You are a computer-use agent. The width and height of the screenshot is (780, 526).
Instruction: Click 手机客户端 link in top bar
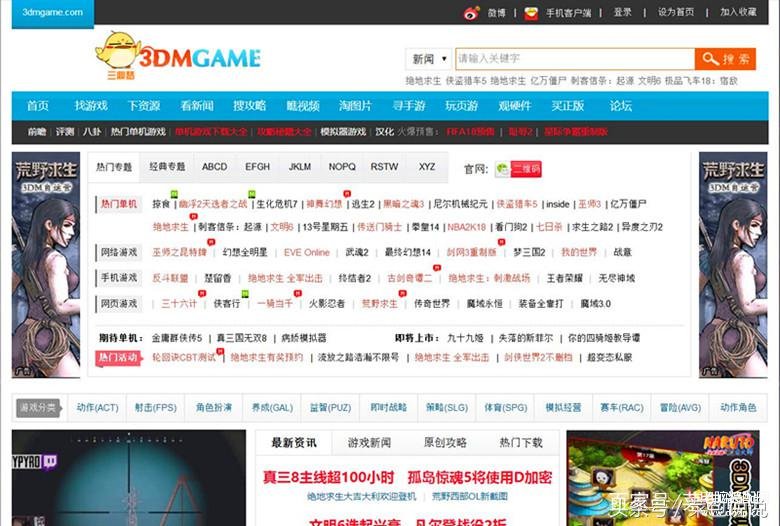click(x=569, y=13)
